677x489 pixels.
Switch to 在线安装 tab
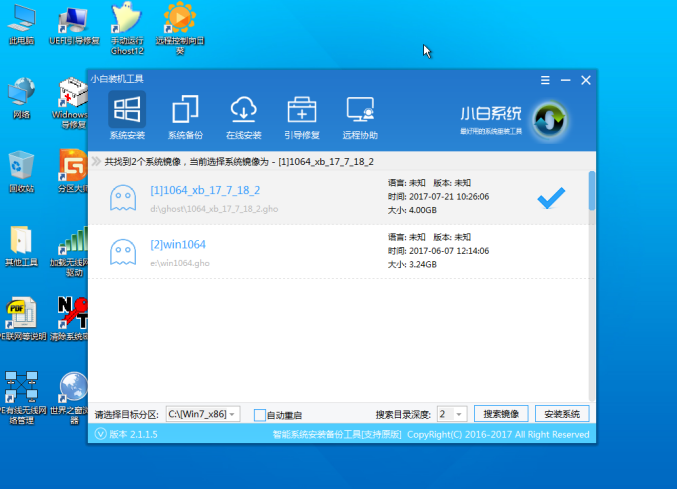point(244,117)
